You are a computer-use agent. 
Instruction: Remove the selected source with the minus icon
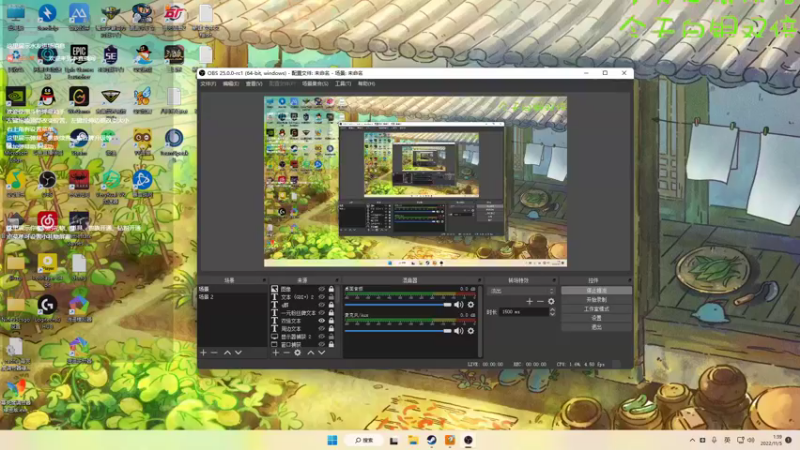tap(286, 353)
